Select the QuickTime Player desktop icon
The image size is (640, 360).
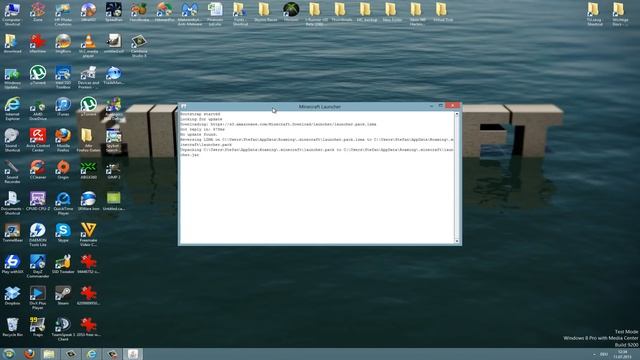pos(63,203)
